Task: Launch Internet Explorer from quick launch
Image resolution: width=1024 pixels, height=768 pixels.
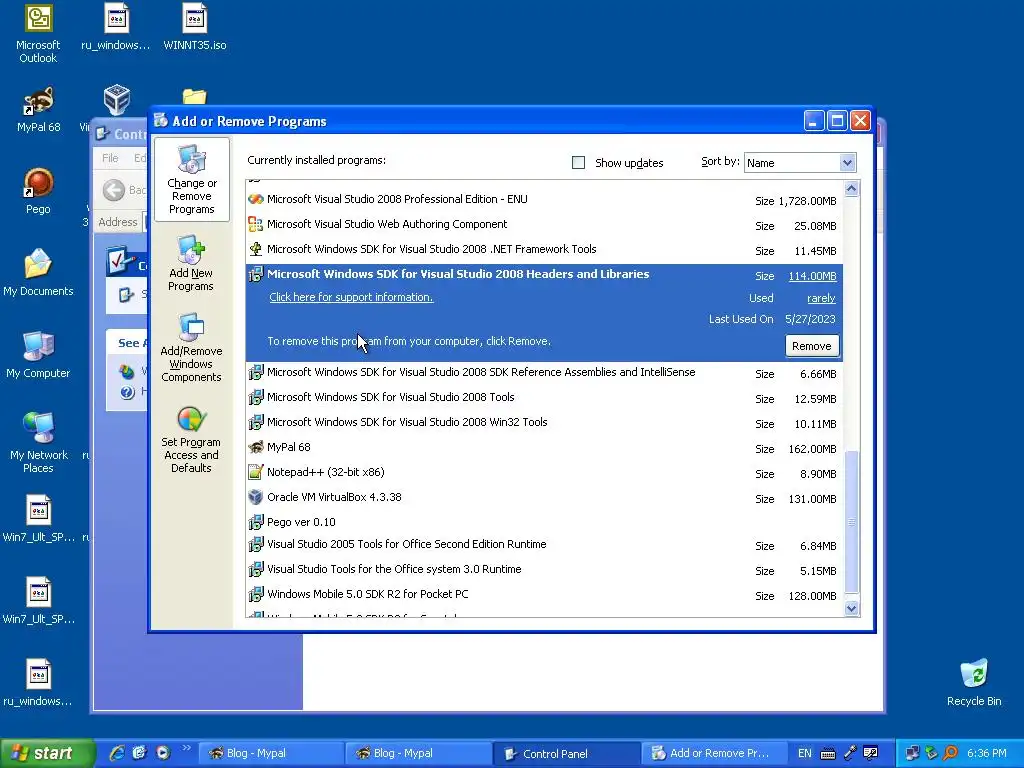Action: click(x=117, y=753)
